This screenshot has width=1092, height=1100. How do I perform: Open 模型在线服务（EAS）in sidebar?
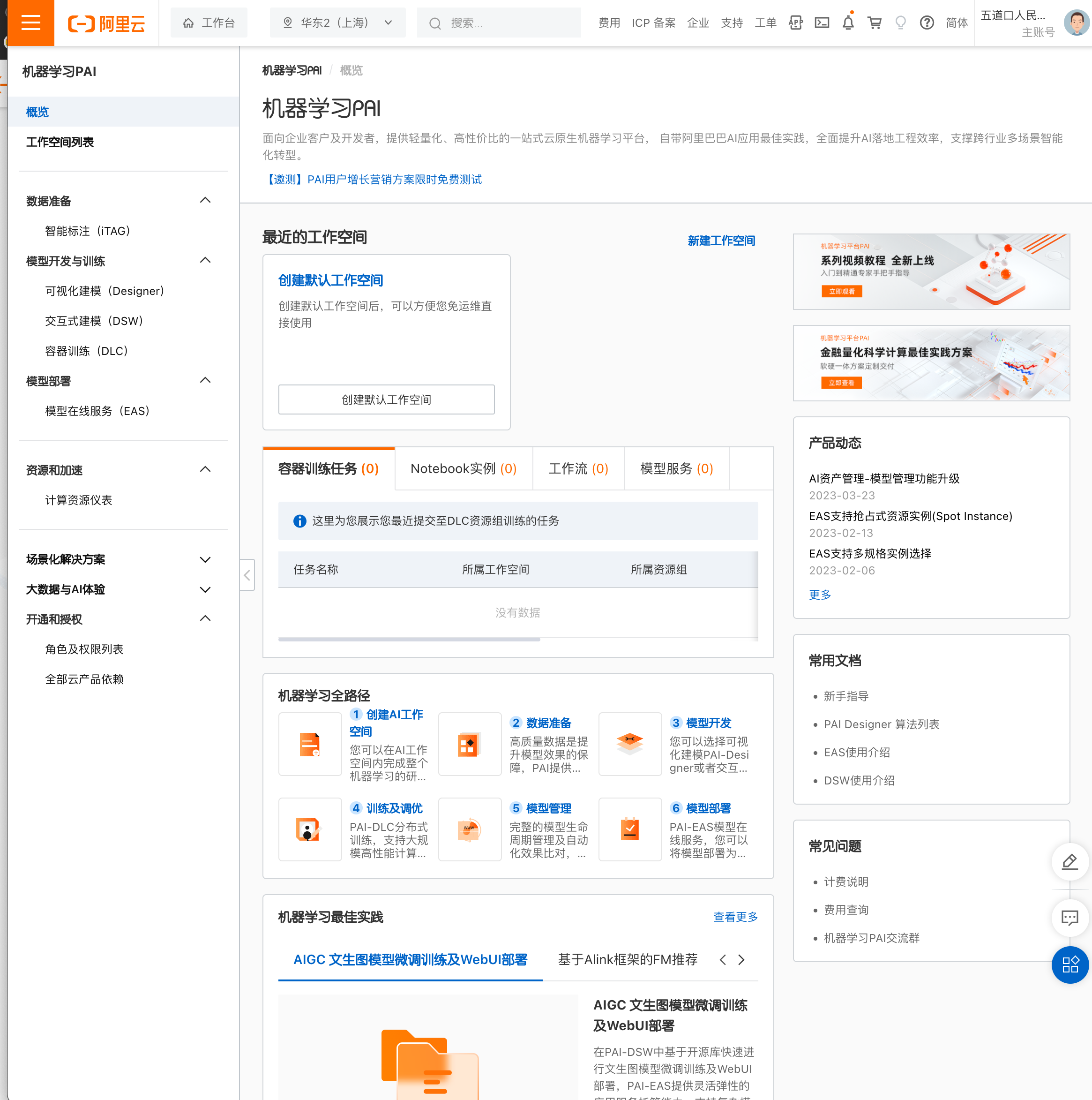[x=97, y=411]
